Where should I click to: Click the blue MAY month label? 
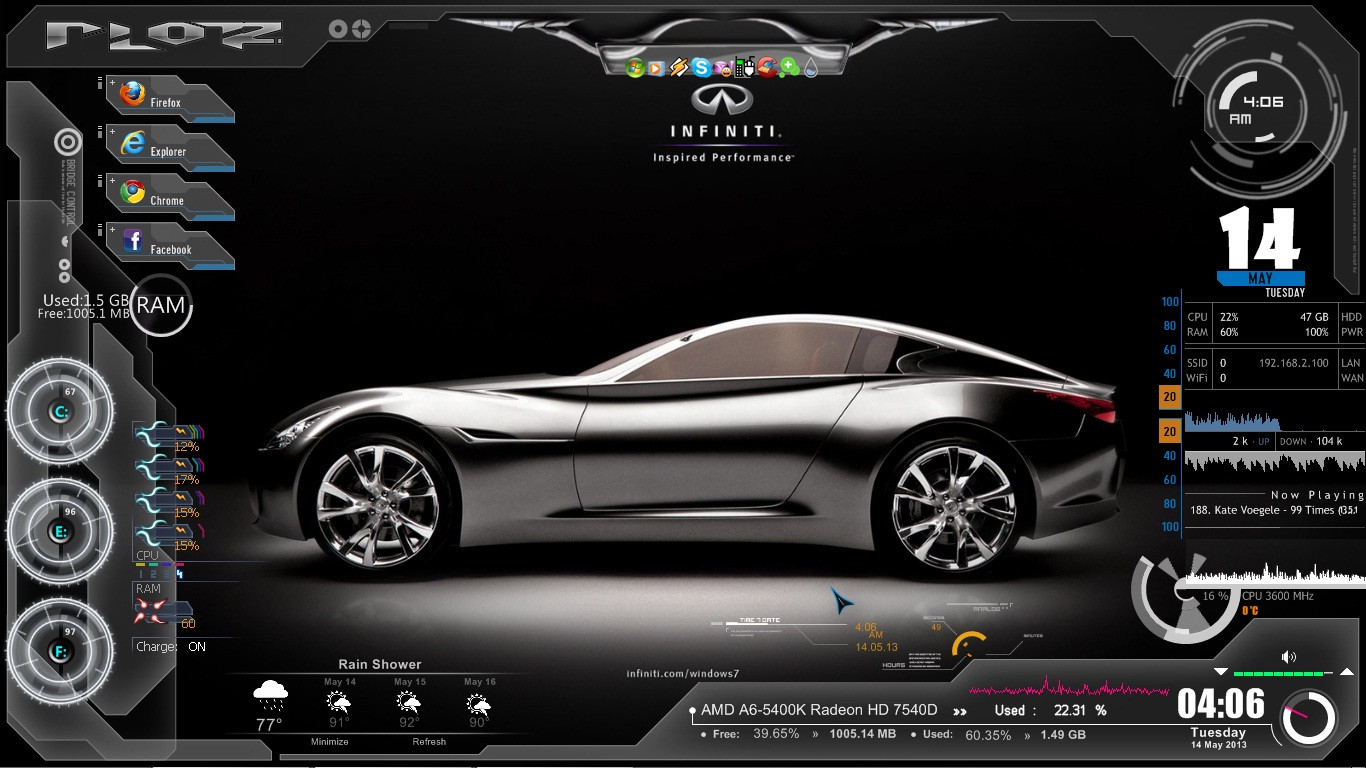pos(1261,279)
